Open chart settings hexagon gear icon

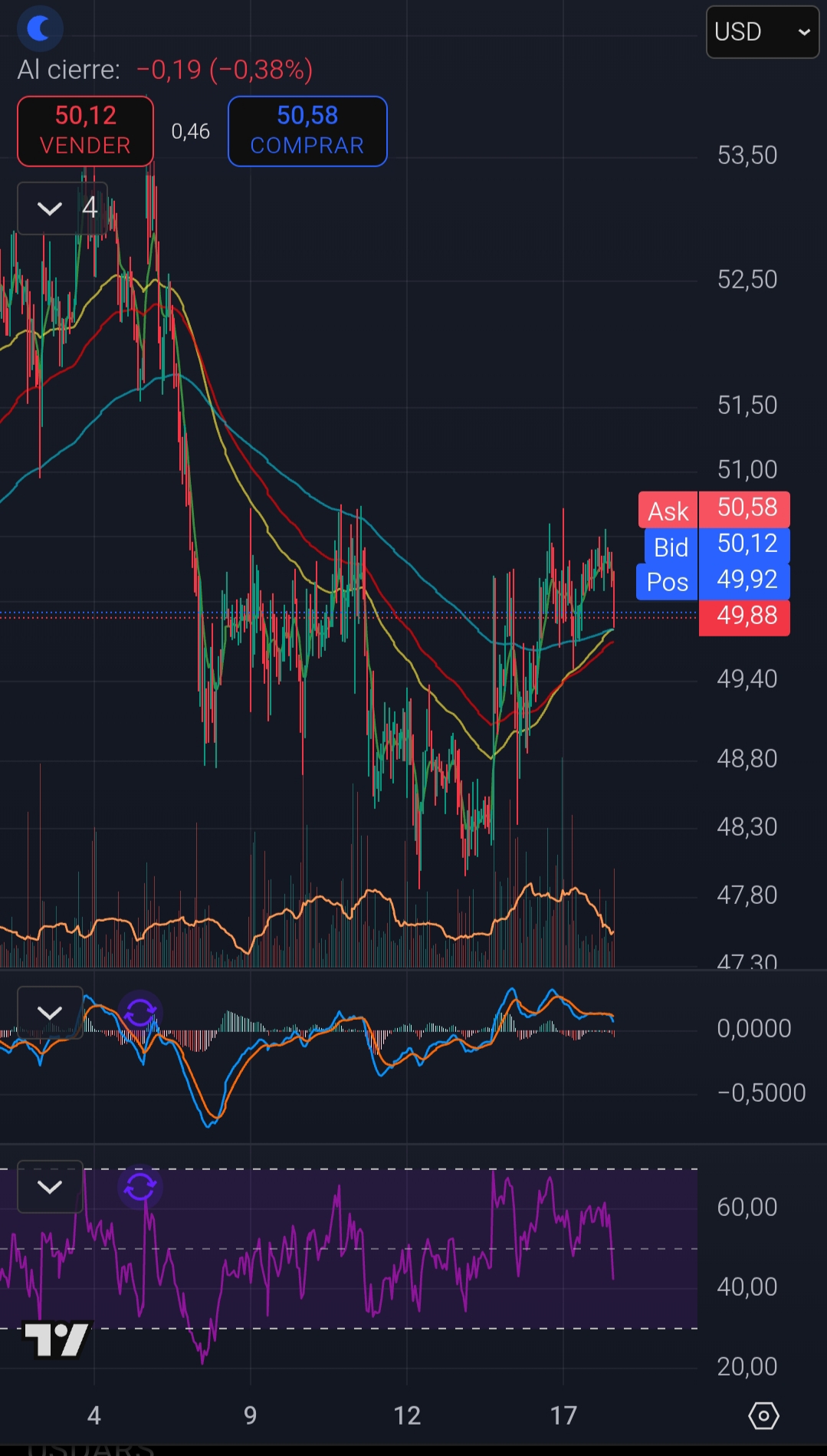pyautogui.click(x=763, y=1415)
